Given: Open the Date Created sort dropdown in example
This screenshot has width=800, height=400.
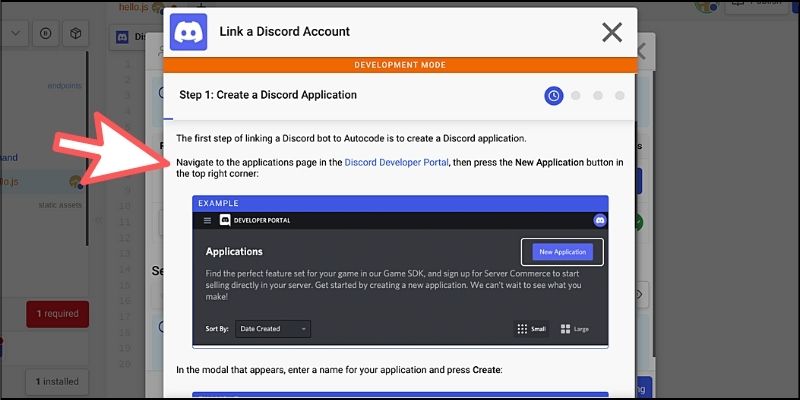Looking at the screenshot, I should click(273, 329).
